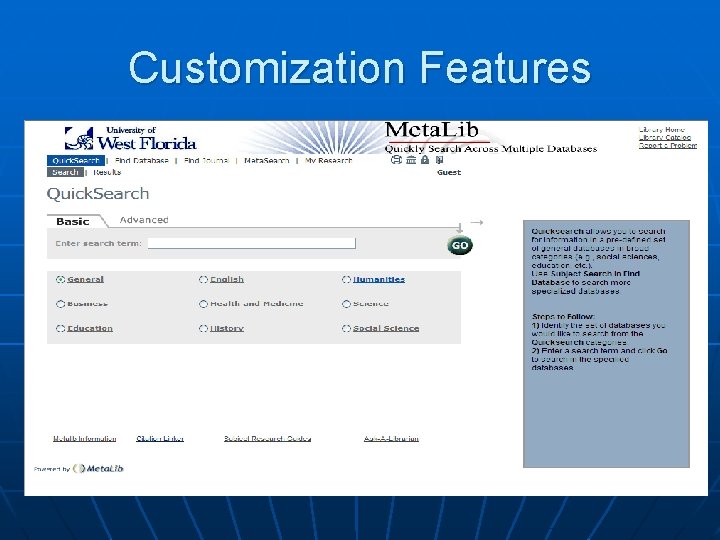Select the Business category radio button
The image size is (720, 540).
point(60,304)
